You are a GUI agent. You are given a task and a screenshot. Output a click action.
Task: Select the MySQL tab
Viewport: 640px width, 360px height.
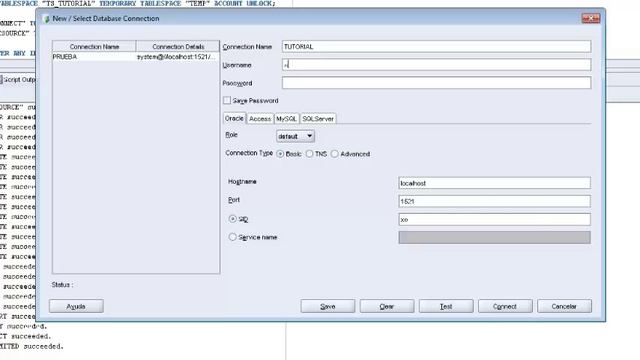(287, 119)
